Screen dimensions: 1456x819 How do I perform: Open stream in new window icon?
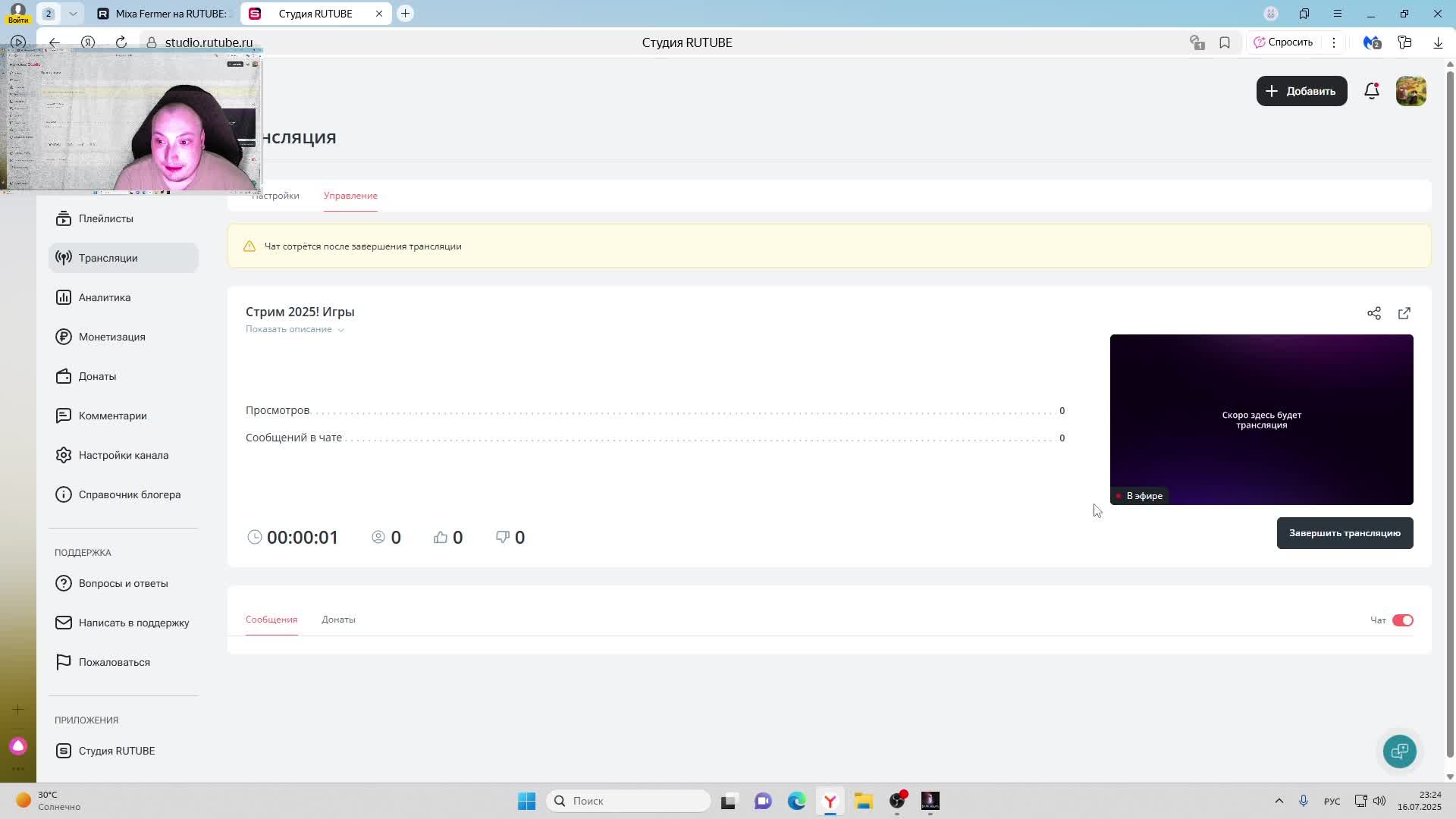(1404, 313)
